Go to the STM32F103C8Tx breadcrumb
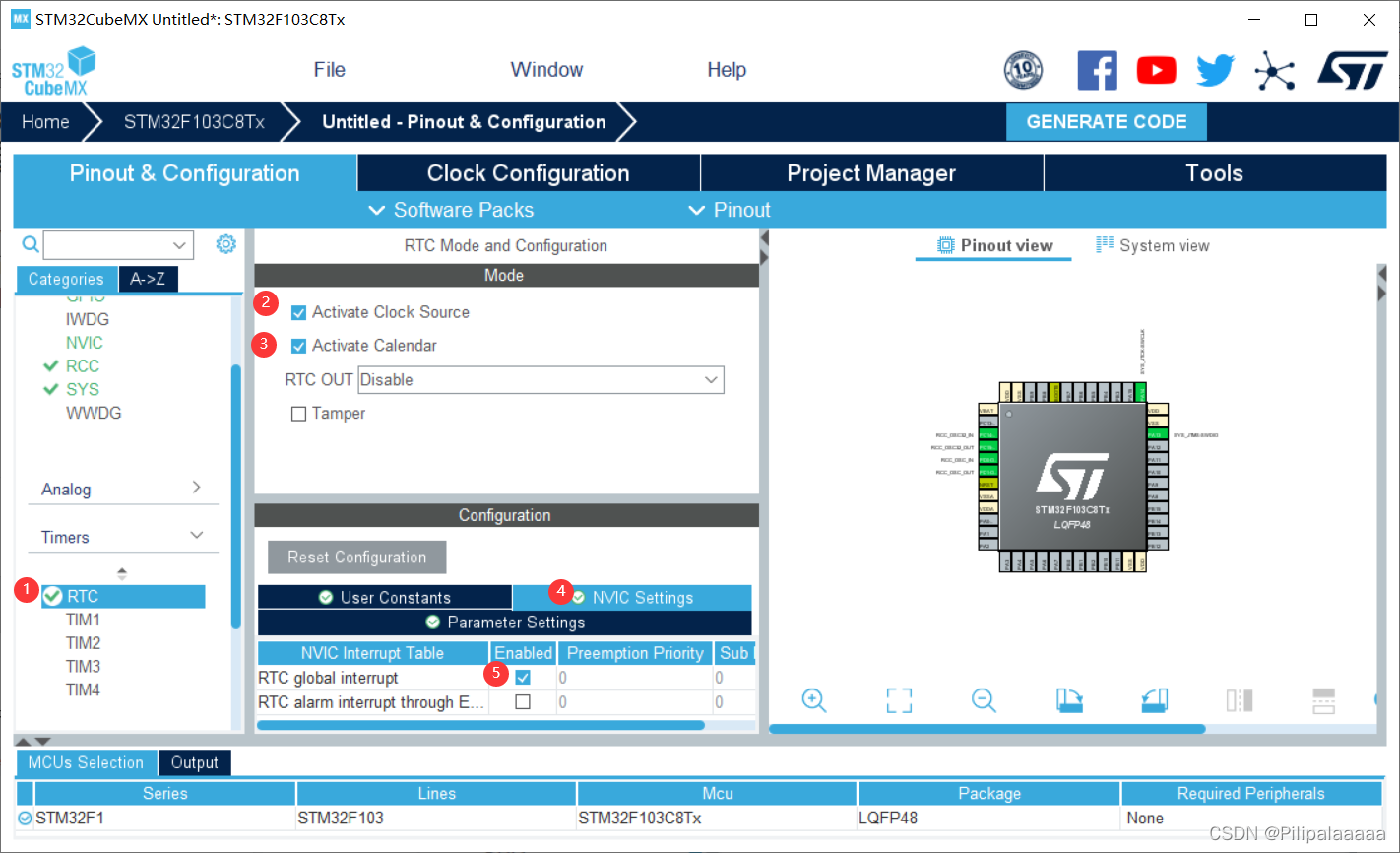Image resolution: width=1400 pixels, height=853 pixels. [194, 122]
